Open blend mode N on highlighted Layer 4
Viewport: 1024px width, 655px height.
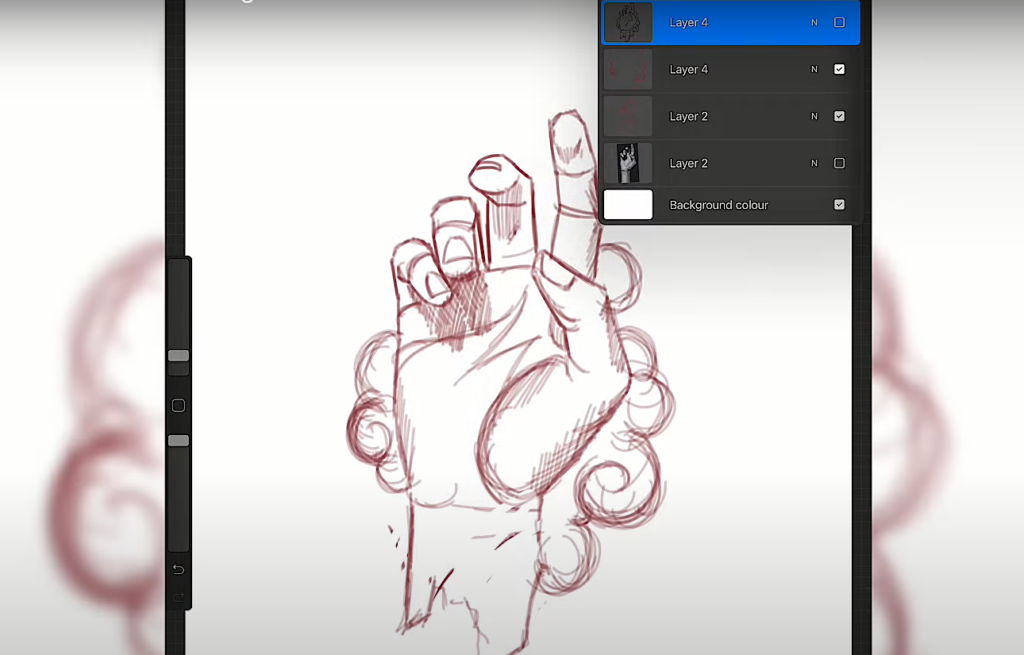click(x=814, y=22)
